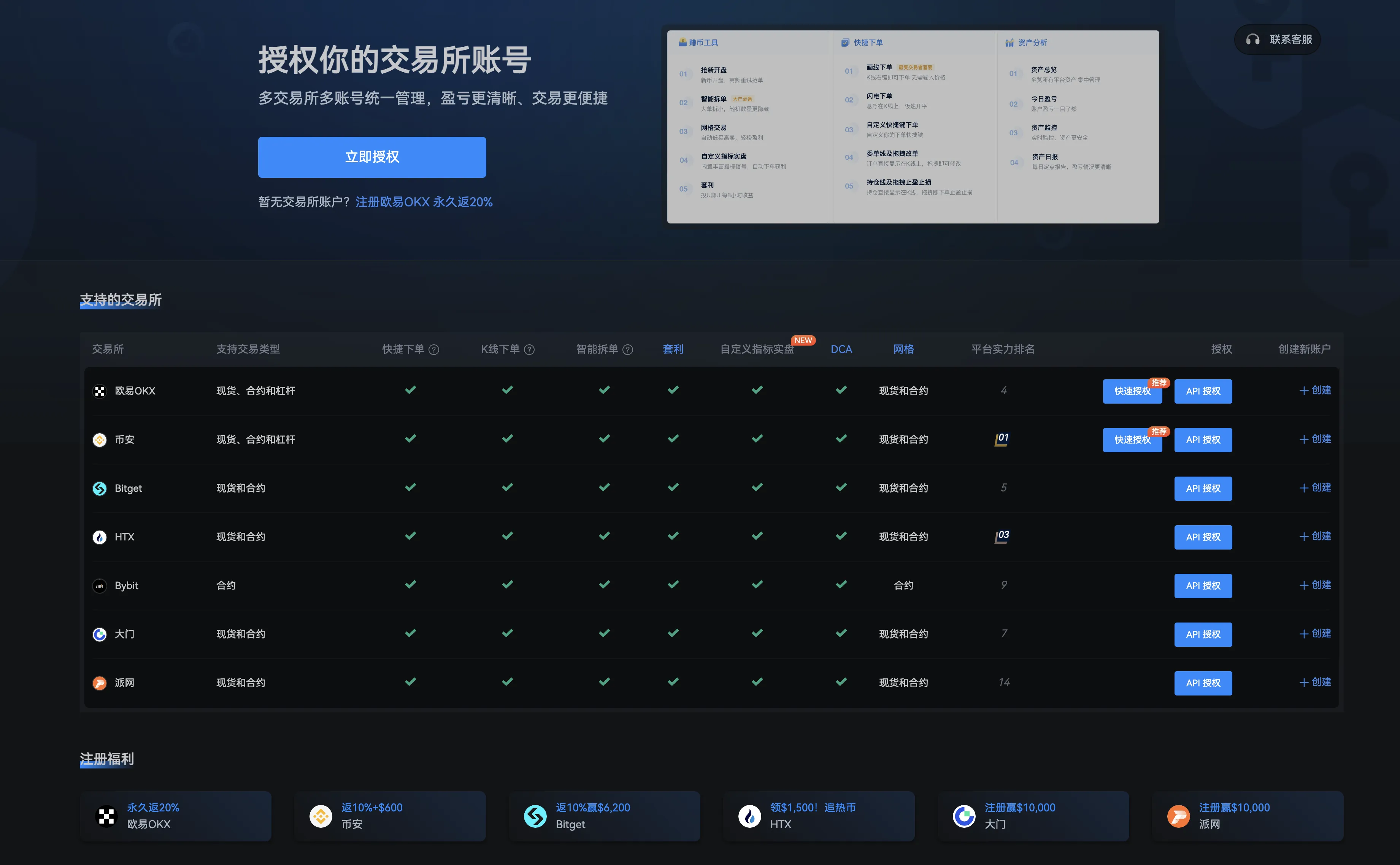Click the 快捷下单 help question icon
The image size is (1400, 865).
click(x=434, y=350)
